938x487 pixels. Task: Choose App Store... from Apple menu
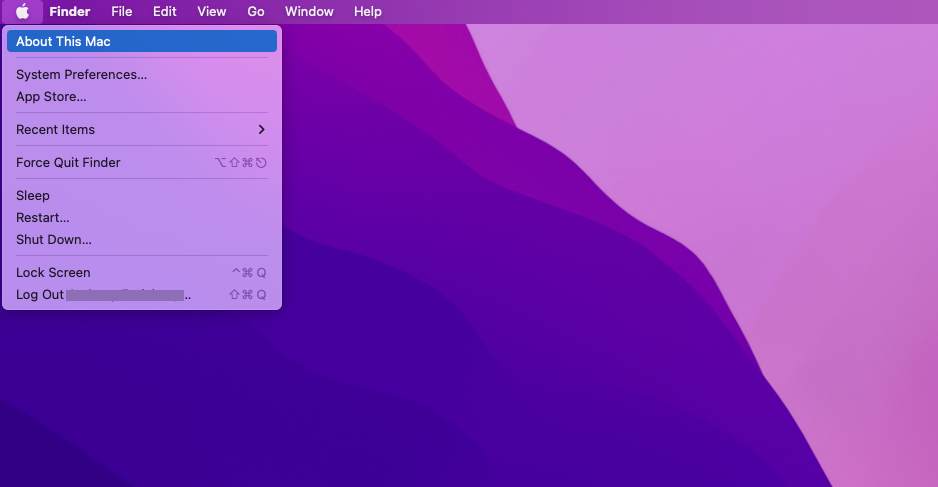coord(142,96)
